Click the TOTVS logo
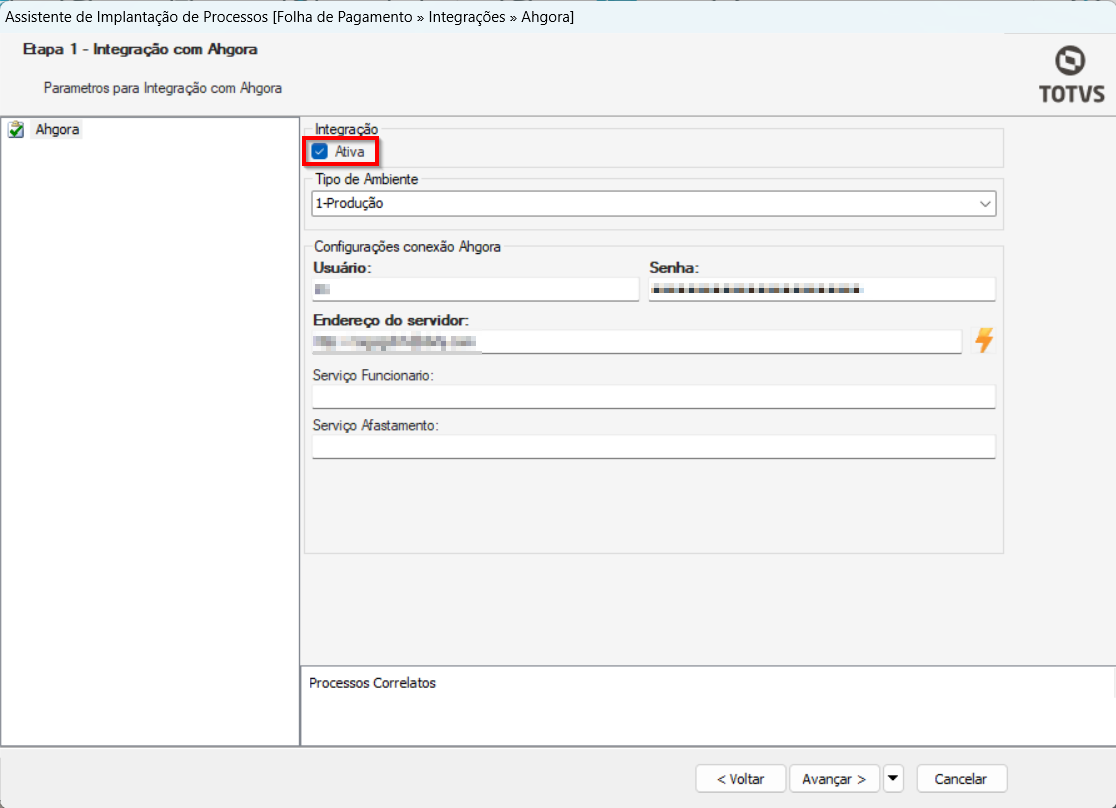 click(1071, 75)
